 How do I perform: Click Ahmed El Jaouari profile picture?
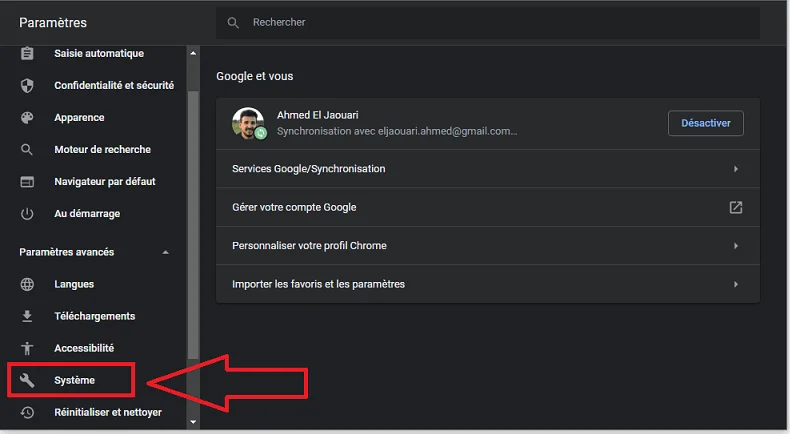tap(248, 123)
